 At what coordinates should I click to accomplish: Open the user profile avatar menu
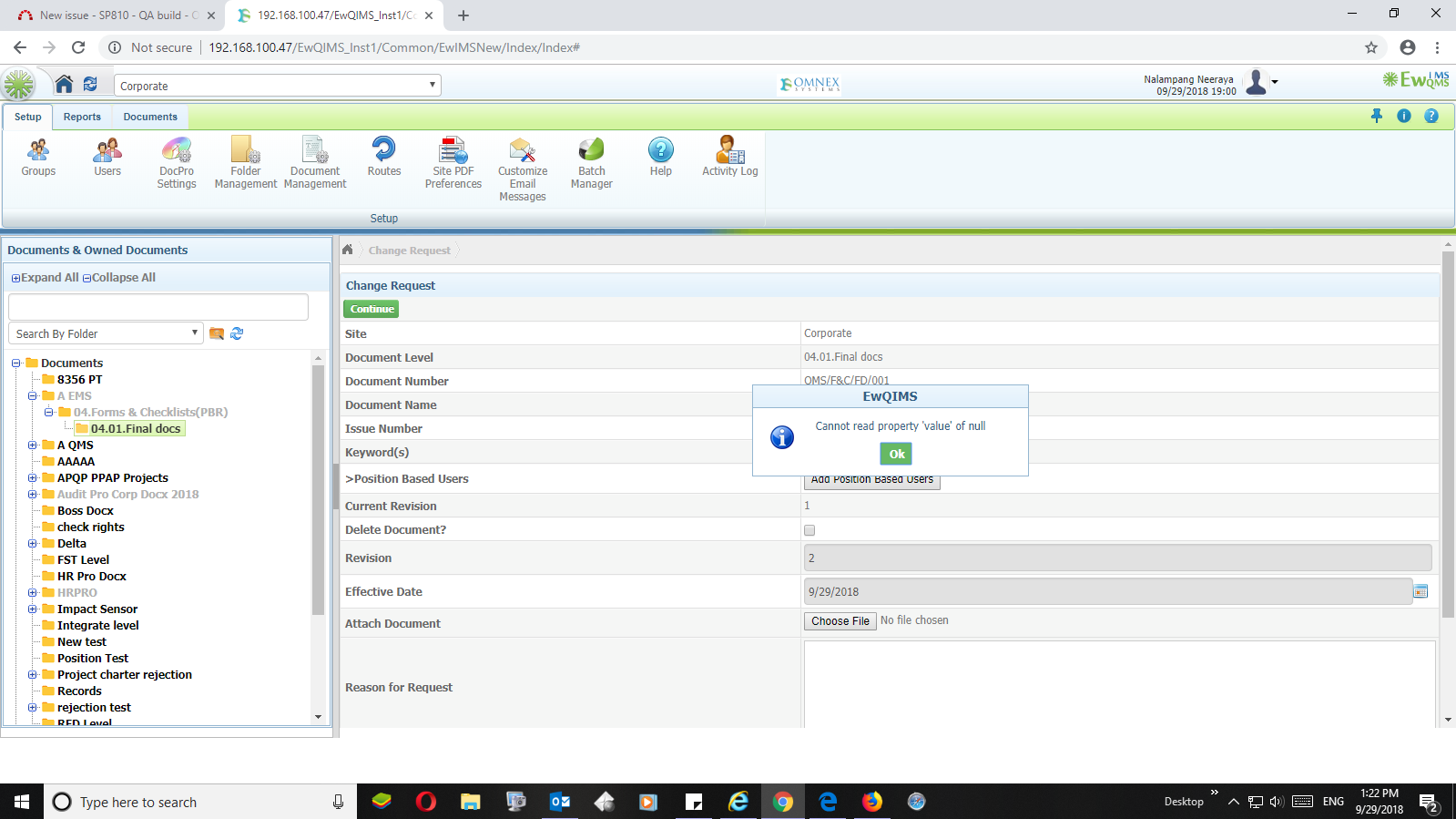tap(1260, 82)
